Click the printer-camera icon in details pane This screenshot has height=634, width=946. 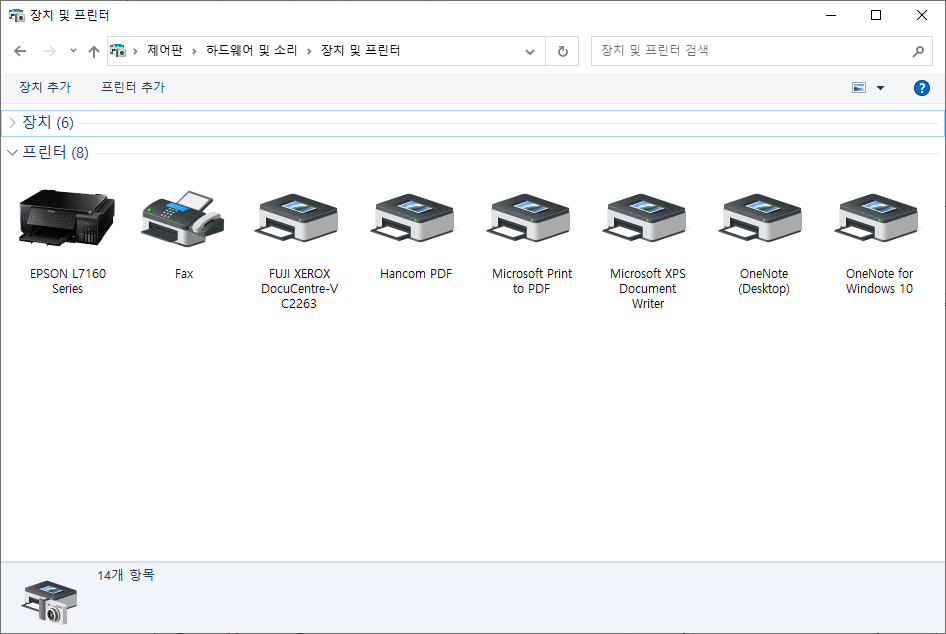tap(49, 601)
